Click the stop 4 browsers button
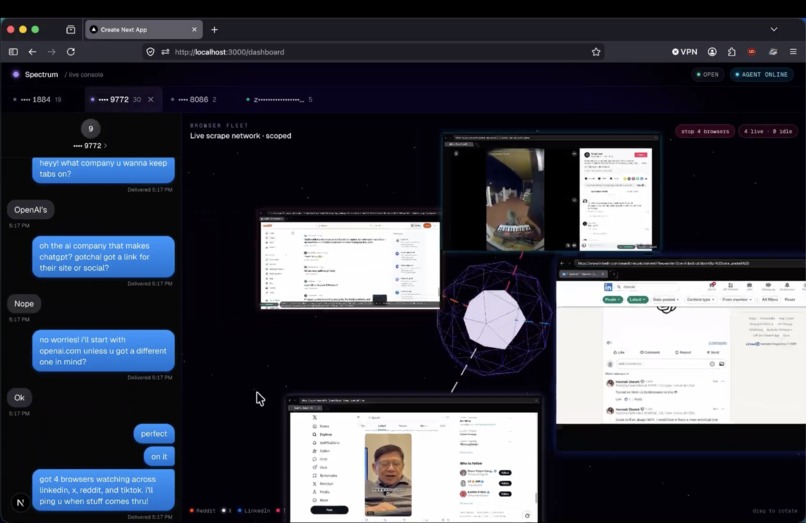 point(705,132)
